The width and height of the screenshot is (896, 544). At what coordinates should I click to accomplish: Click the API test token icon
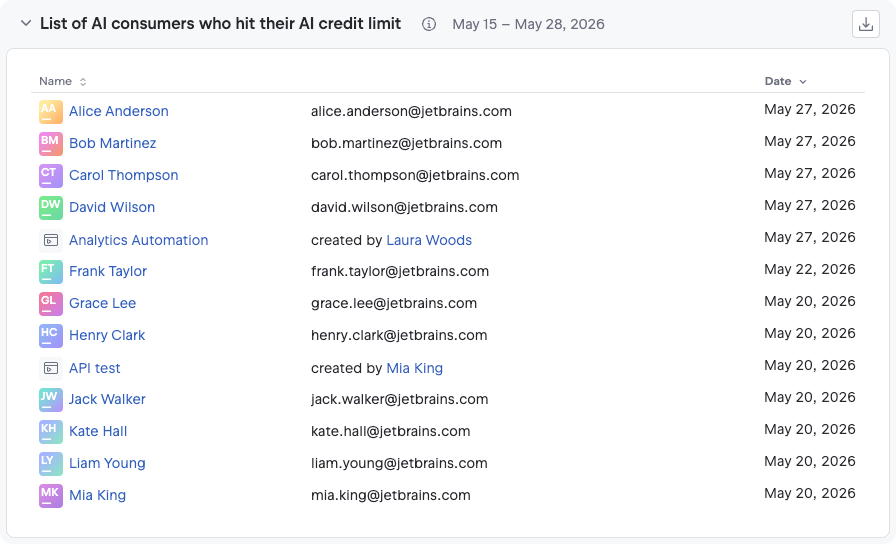point(51,369)
